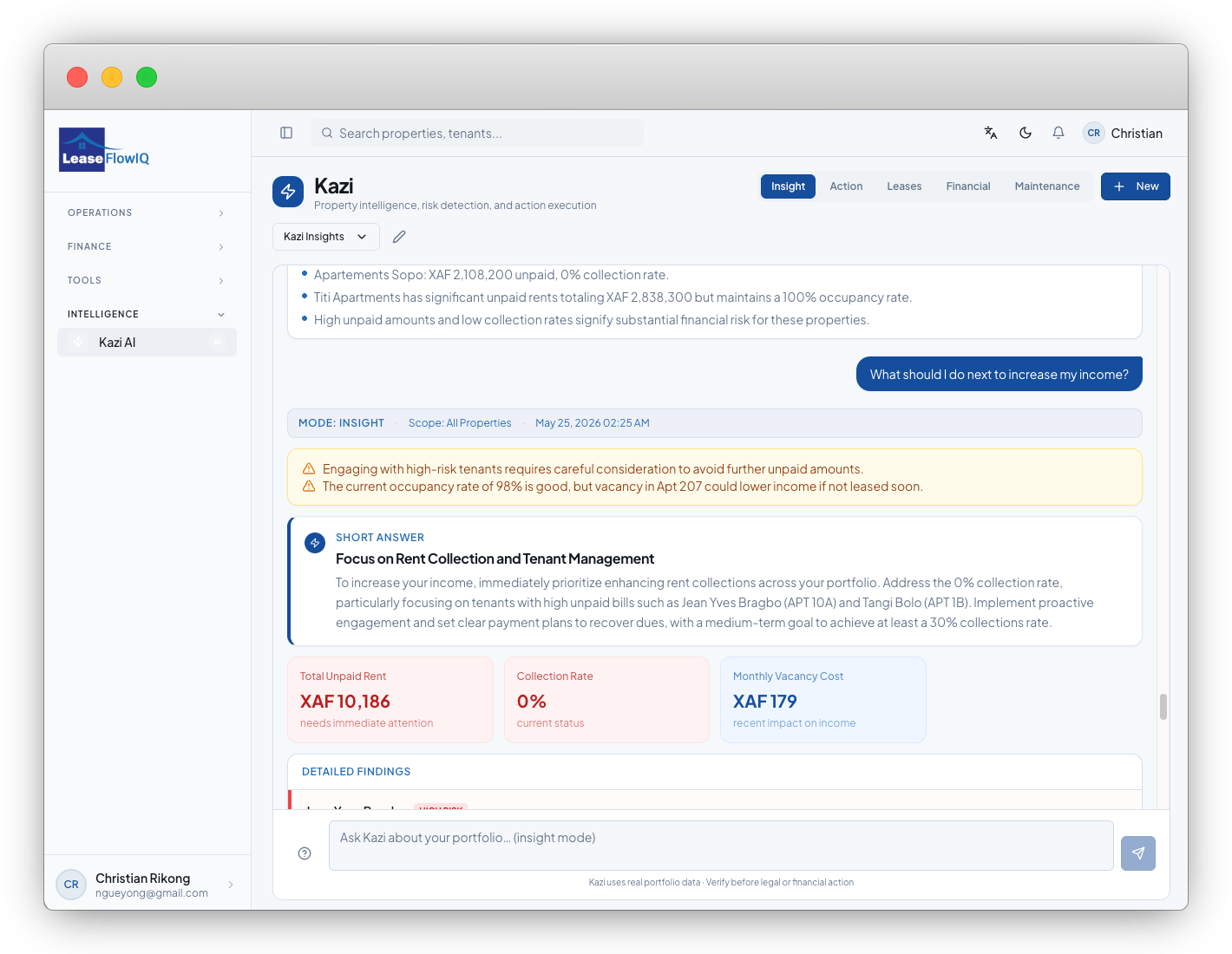Image resolution: width=1232 pixels, height=954 pixels.
Task: Click the LeaseFlowIQ logo
Action: (x=104, y=150)
